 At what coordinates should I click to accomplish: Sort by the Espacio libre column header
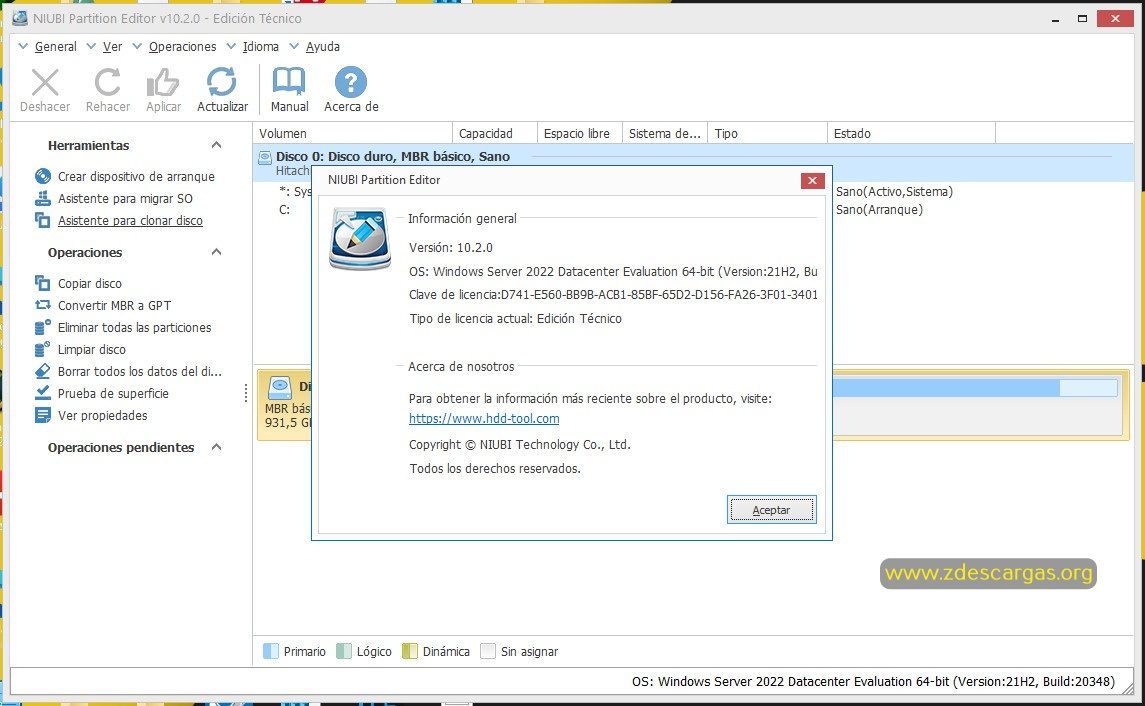pos(580,133)
